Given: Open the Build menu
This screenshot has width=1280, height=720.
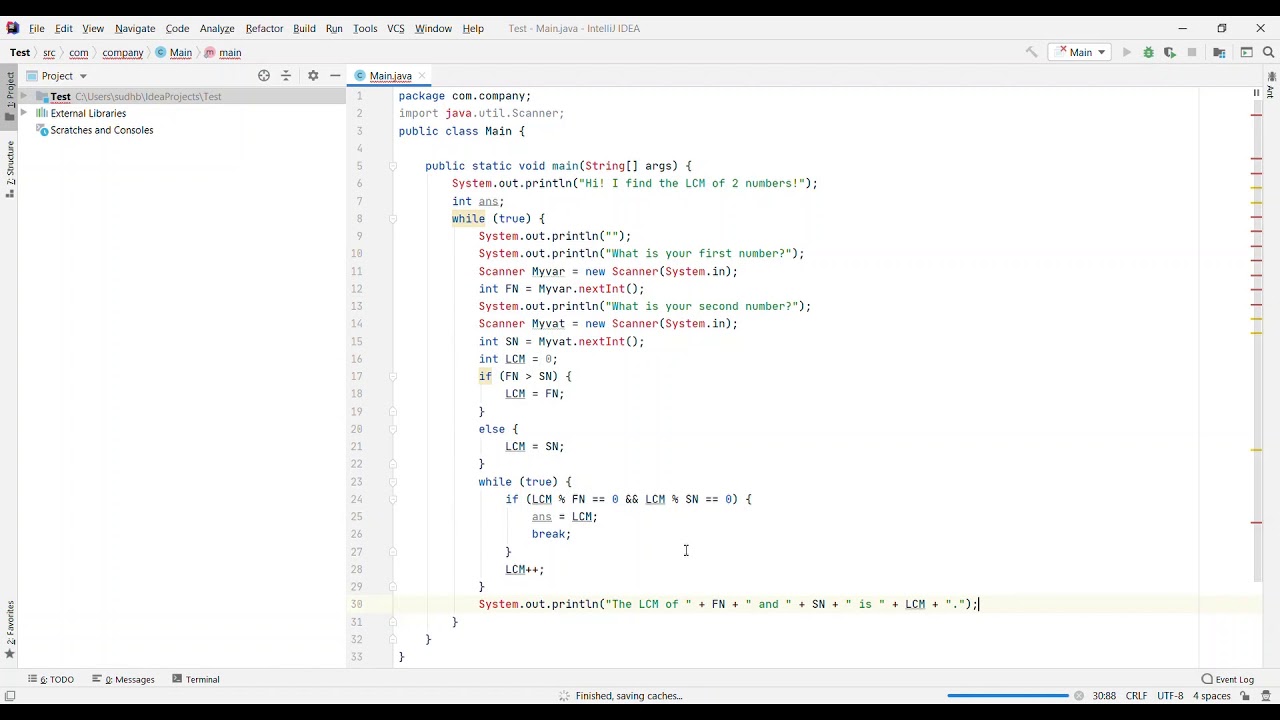Looking at the screenshot, I should (x=304, y=28).
